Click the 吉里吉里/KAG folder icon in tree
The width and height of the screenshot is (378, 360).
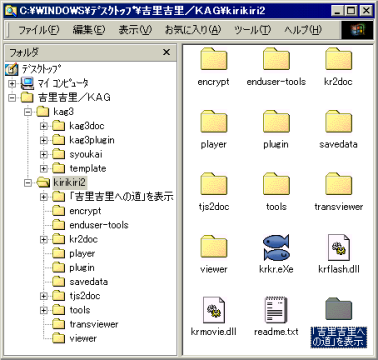[x=27, y=97]
